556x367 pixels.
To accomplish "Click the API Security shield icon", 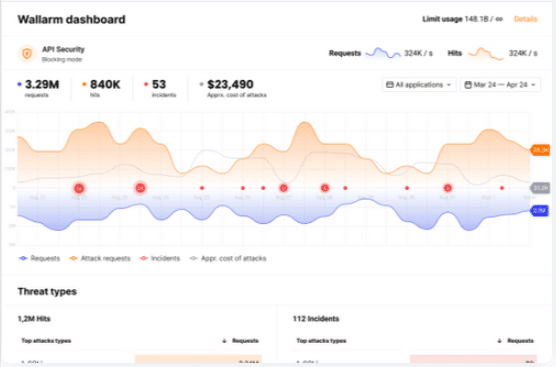I will [x=27, y=54].
